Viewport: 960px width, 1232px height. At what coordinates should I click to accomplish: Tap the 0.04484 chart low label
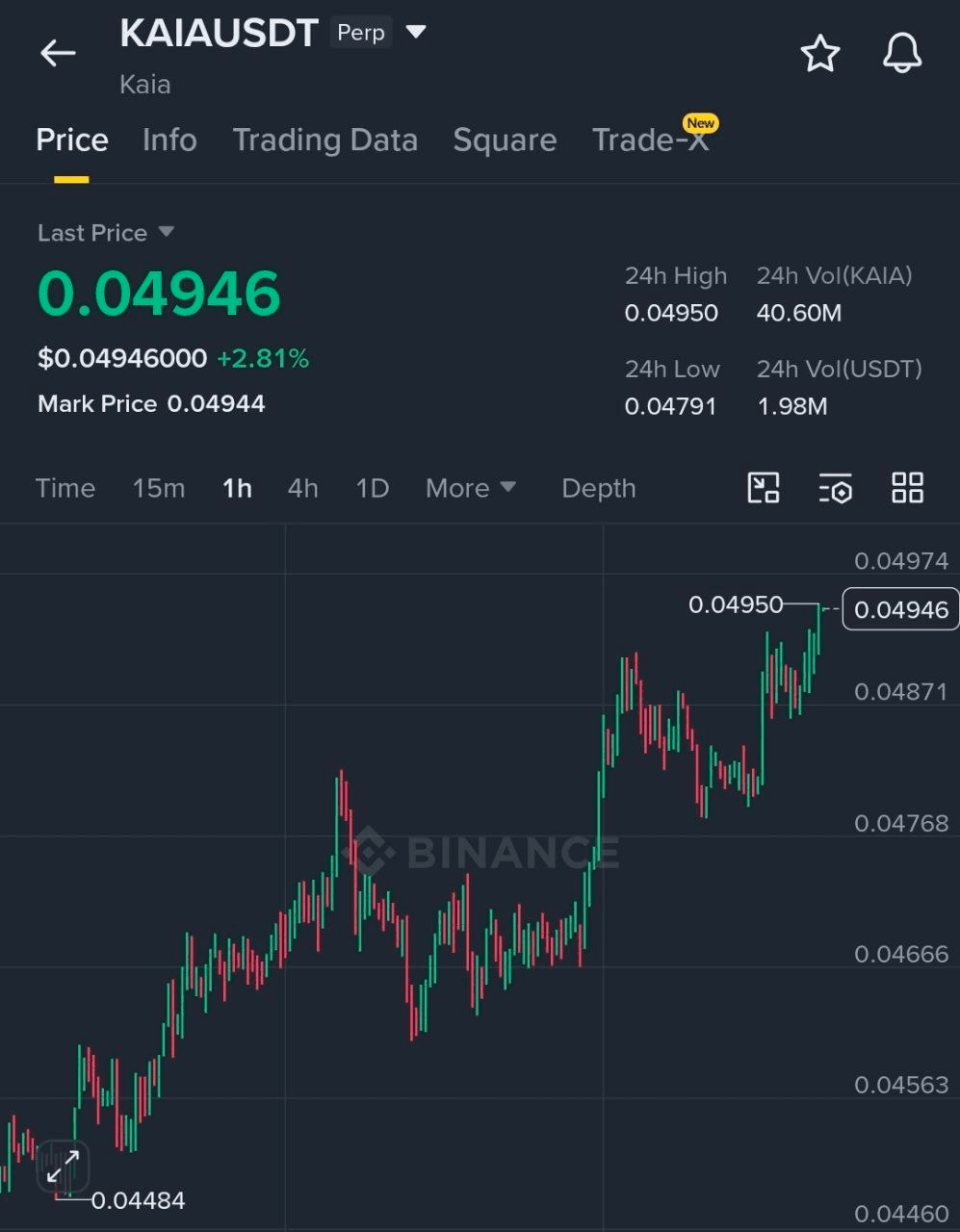click(139, 1200)
